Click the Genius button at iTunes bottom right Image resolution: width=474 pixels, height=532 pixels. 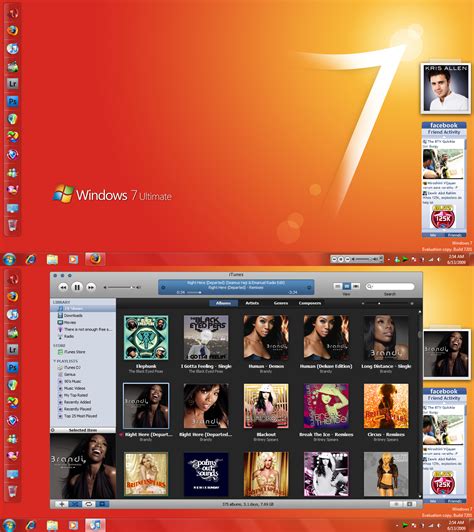click(396, 504)
